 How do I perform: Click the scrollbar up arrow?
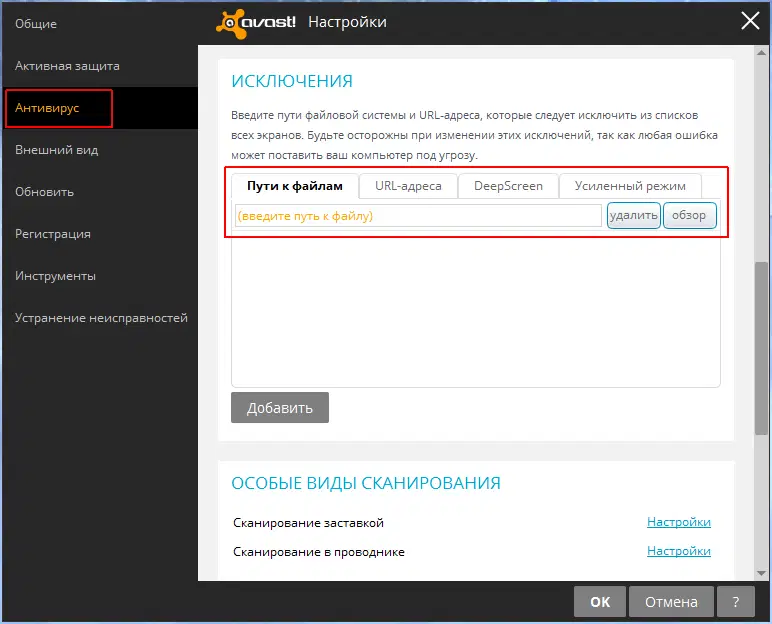[761, 52]
